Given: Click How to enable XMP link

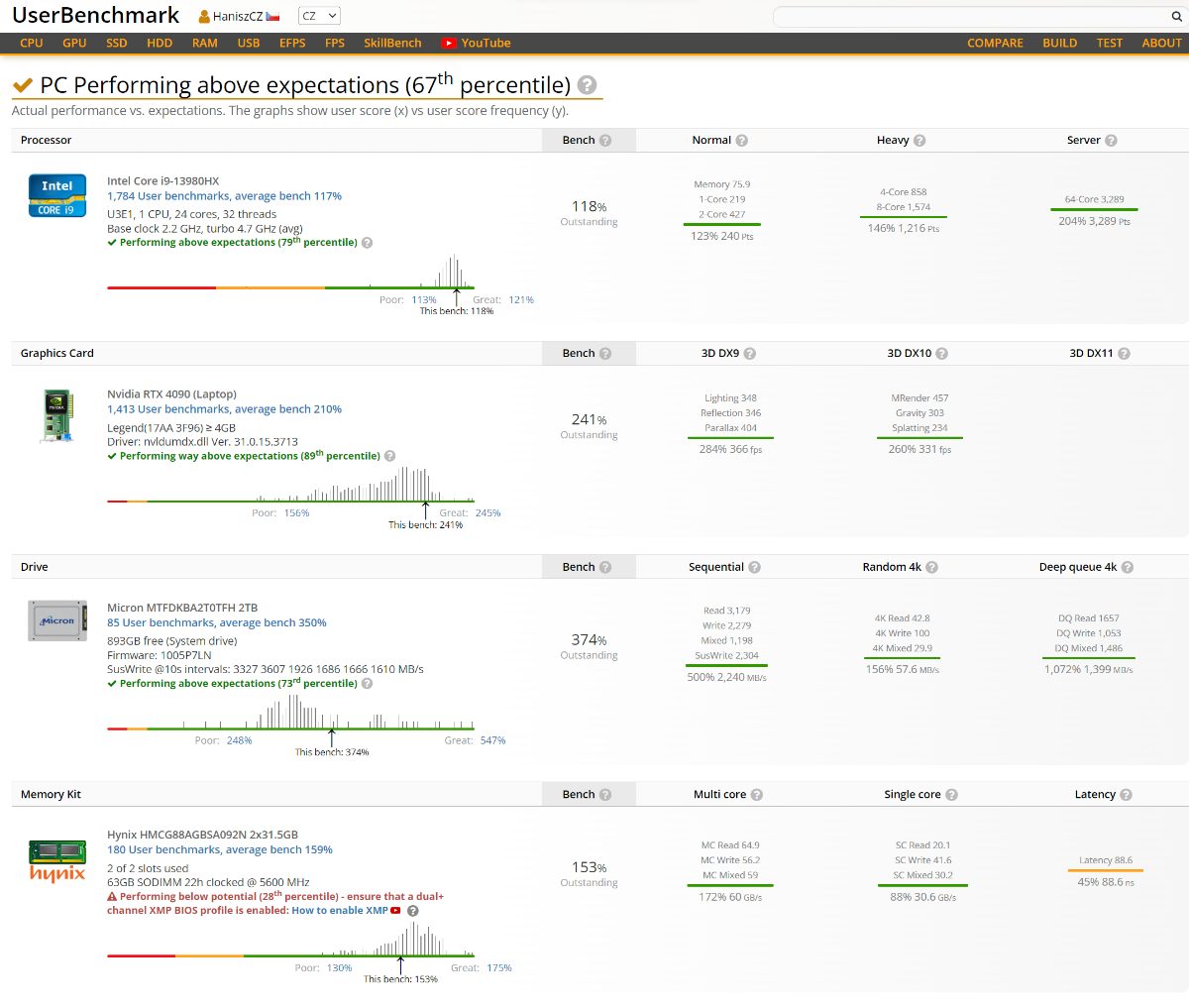Looking at the screenshot, I should [x=339, y=911].
